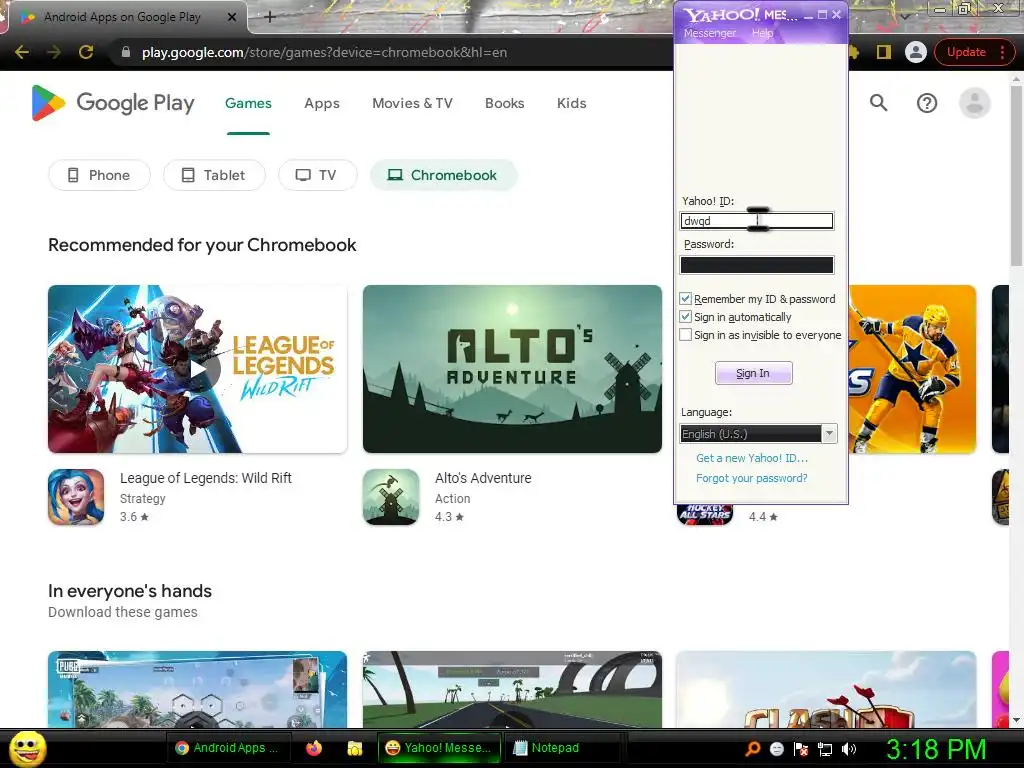This screenshot has height=768, width=1024.
Task: Reload the Google Play page
Action: pos(86,52)
